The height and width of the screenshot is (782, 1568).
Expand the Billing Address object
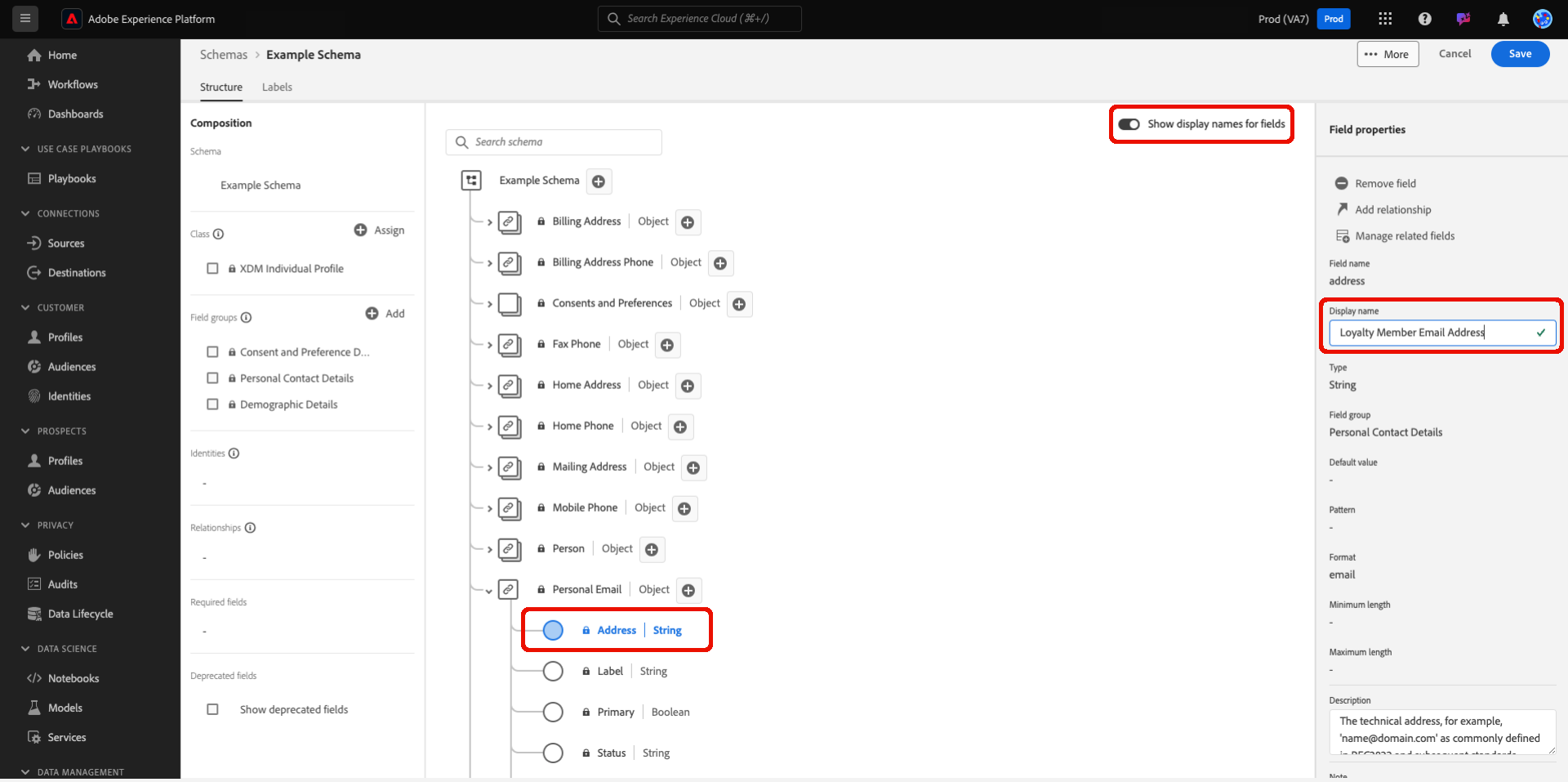(489, 222)
